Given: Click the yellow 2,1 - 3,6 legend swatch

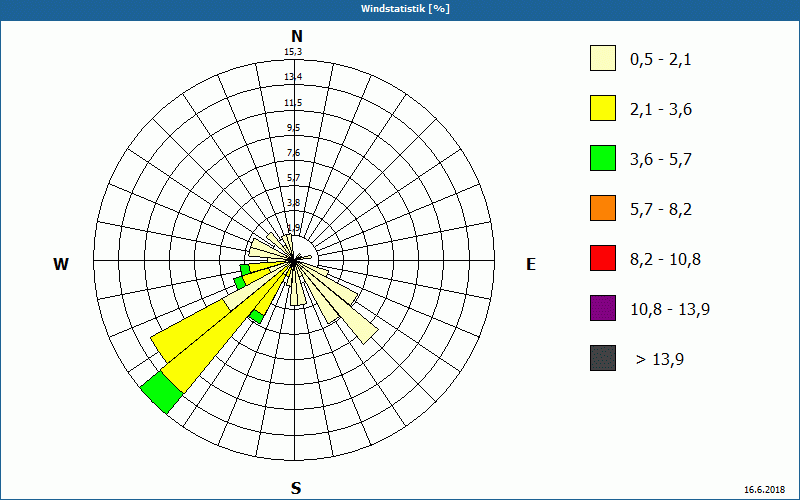Looking at the screenshot, I should 603,108.
